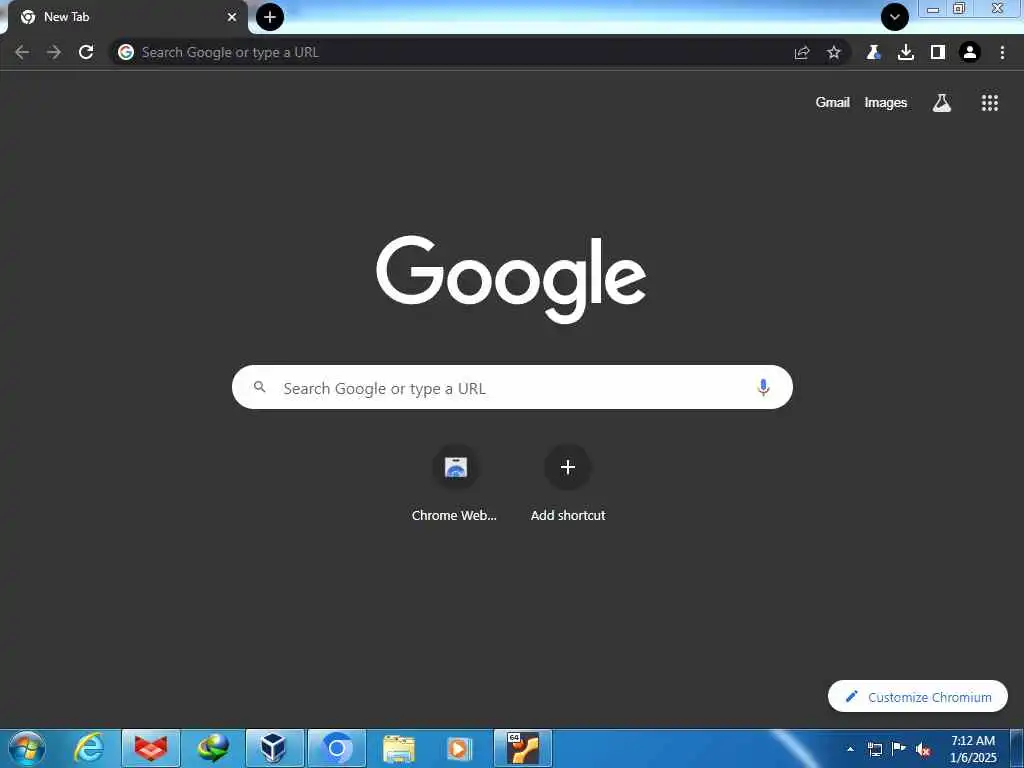Open Windows Explorer folder icon
Viewport: 1024px width, 768px height.
coord(399,748)
